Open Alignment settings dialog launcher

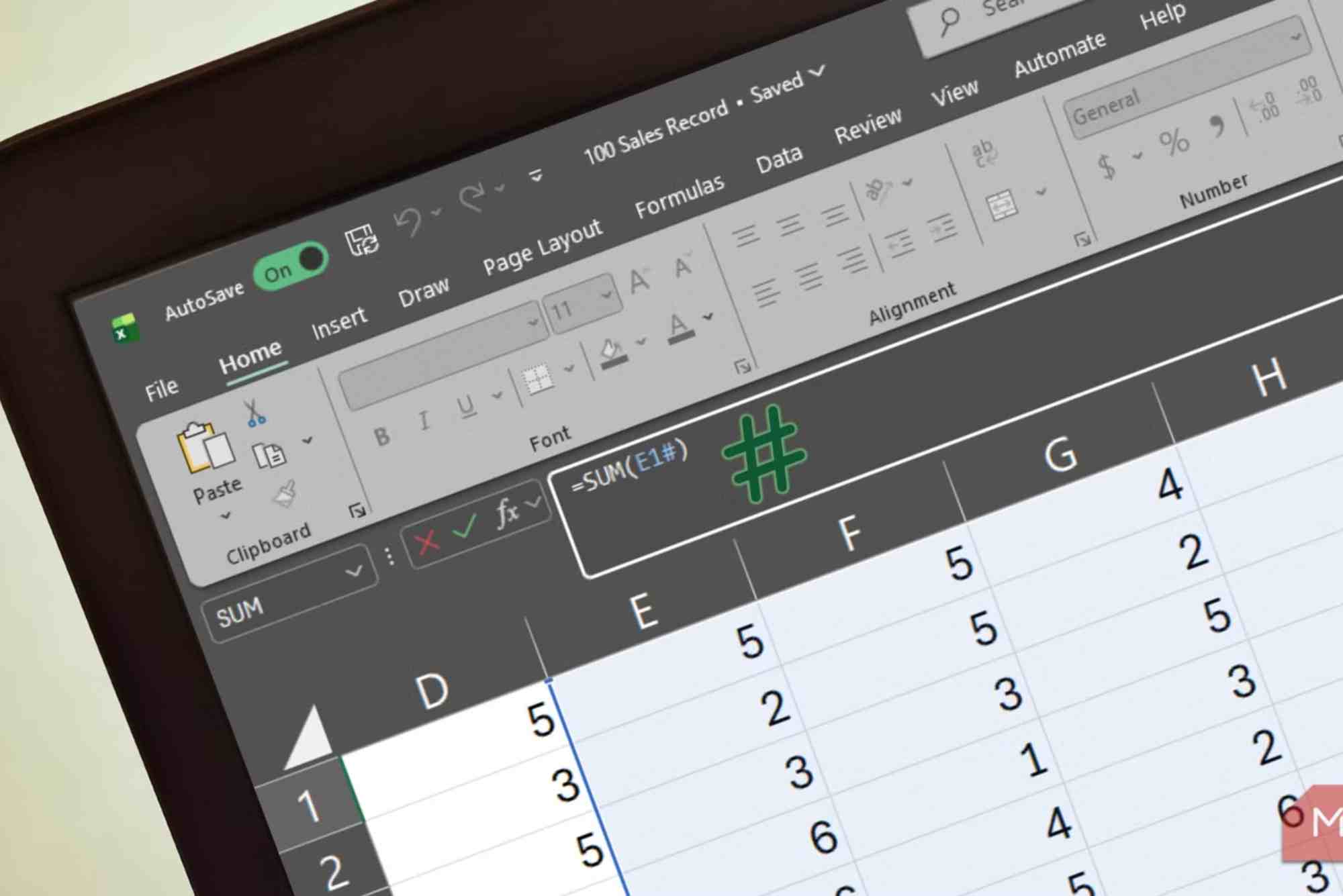[1082, 239]
